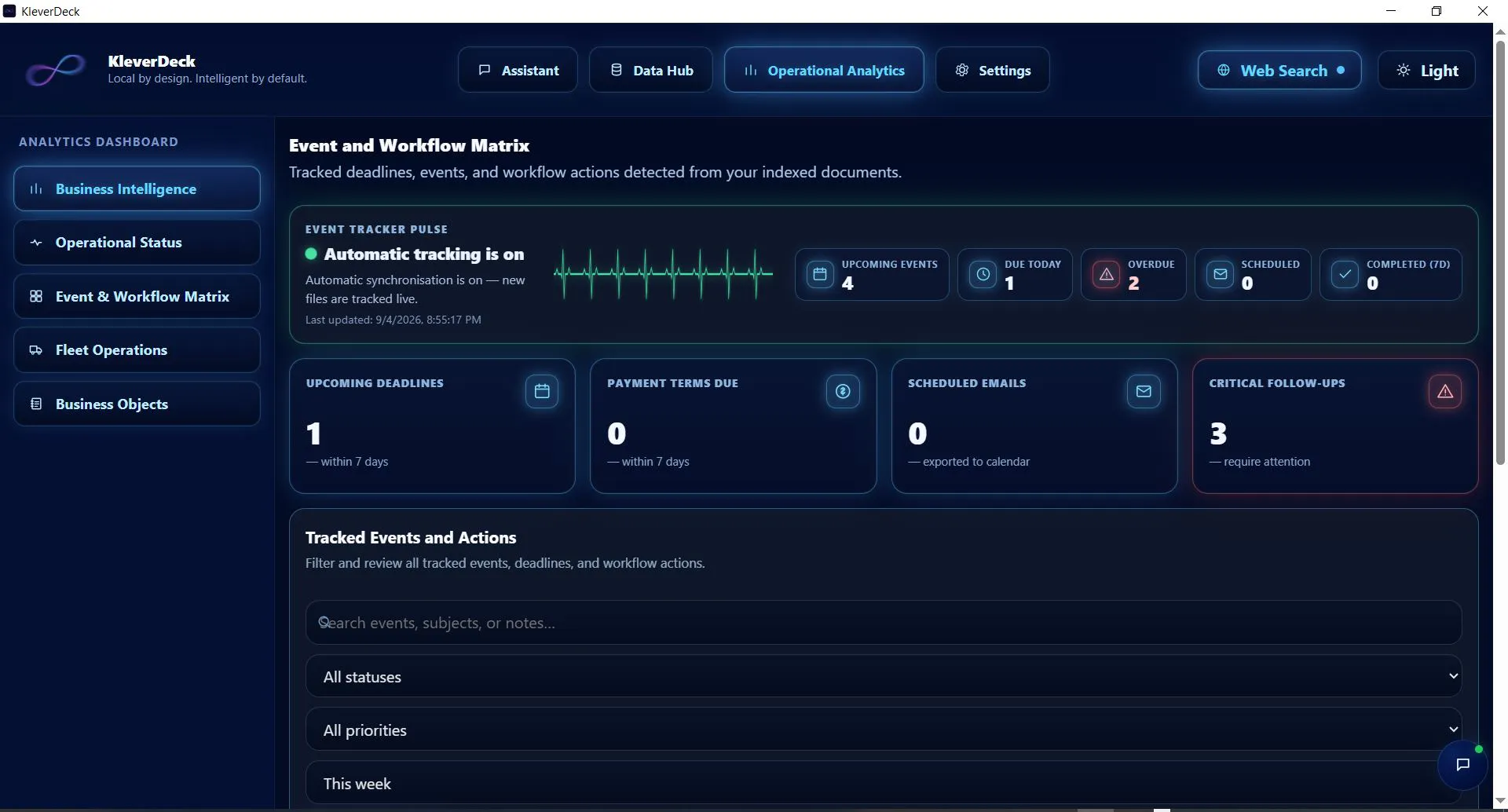This screenshot has width=1508, height=812.
Task: Open the Settings tab
Action: 993,70
